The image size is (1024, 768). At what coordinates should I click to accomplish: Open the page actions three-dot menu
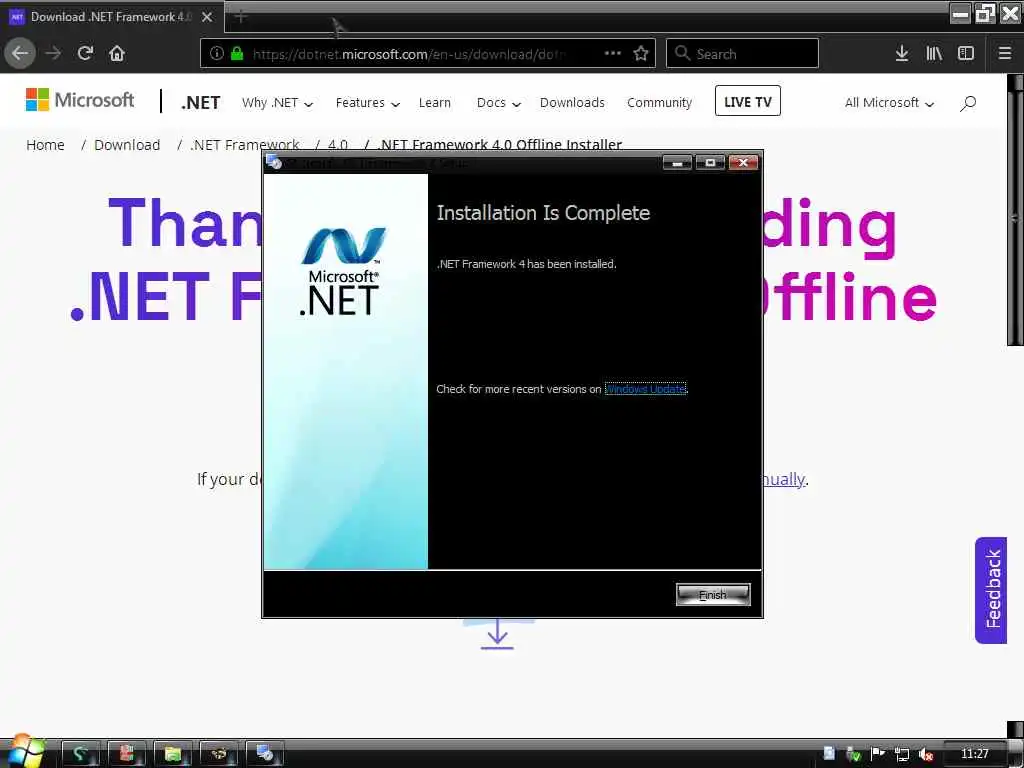pos(613,54)
